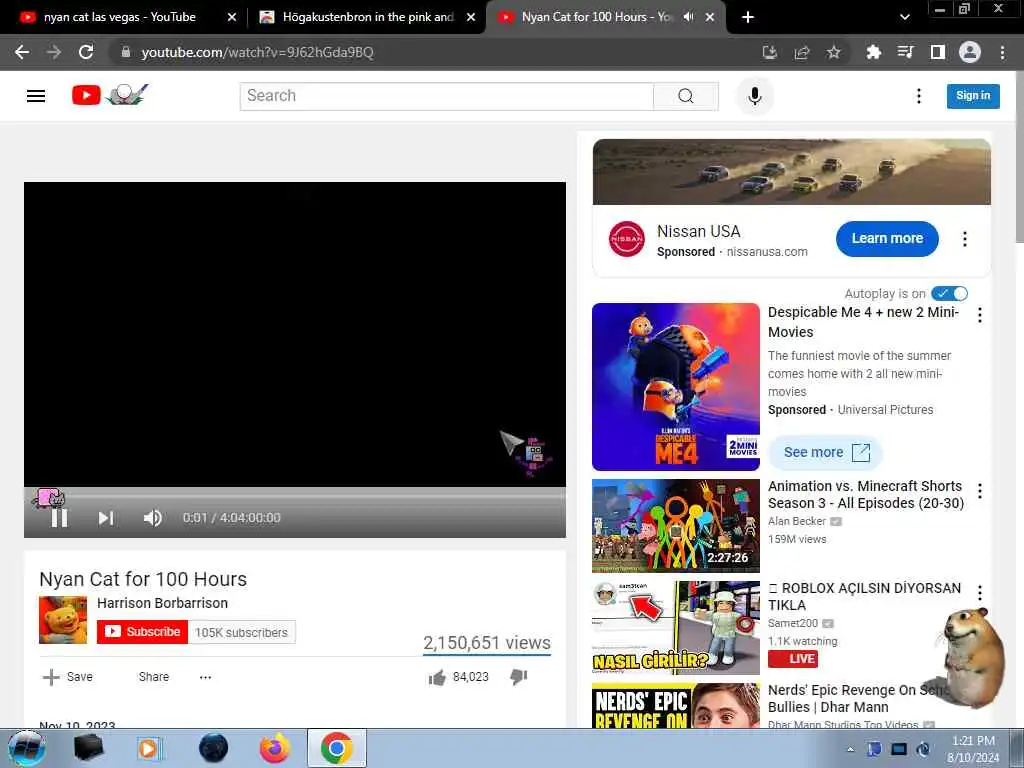This screenshot has width=1024, height=768.
Task: Open the YouTube hamburger guide menu
Action: [36, 96]
